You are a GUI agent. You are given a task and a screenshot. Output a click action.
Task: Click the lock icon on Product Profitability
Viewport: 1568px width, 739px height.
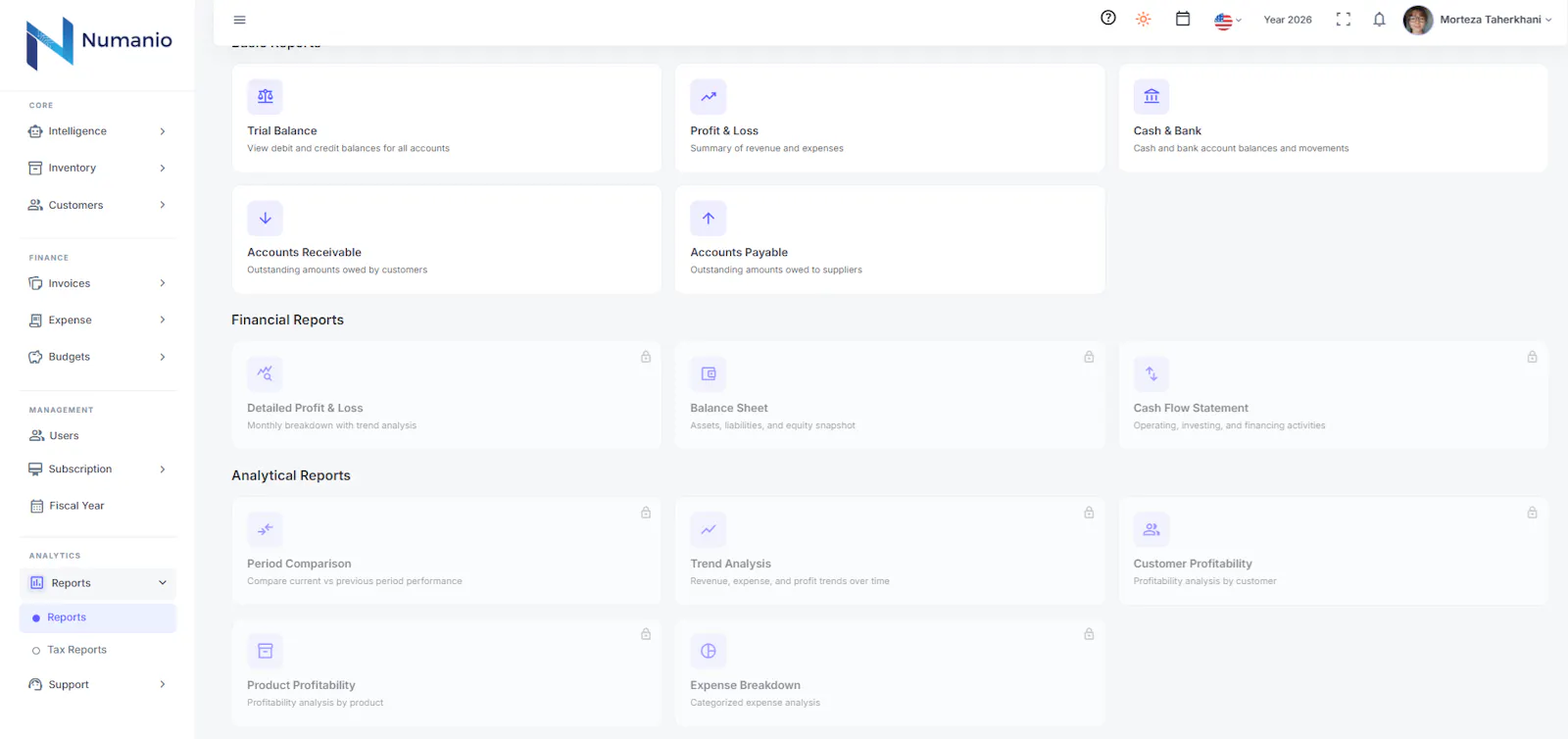pos(646,634)
